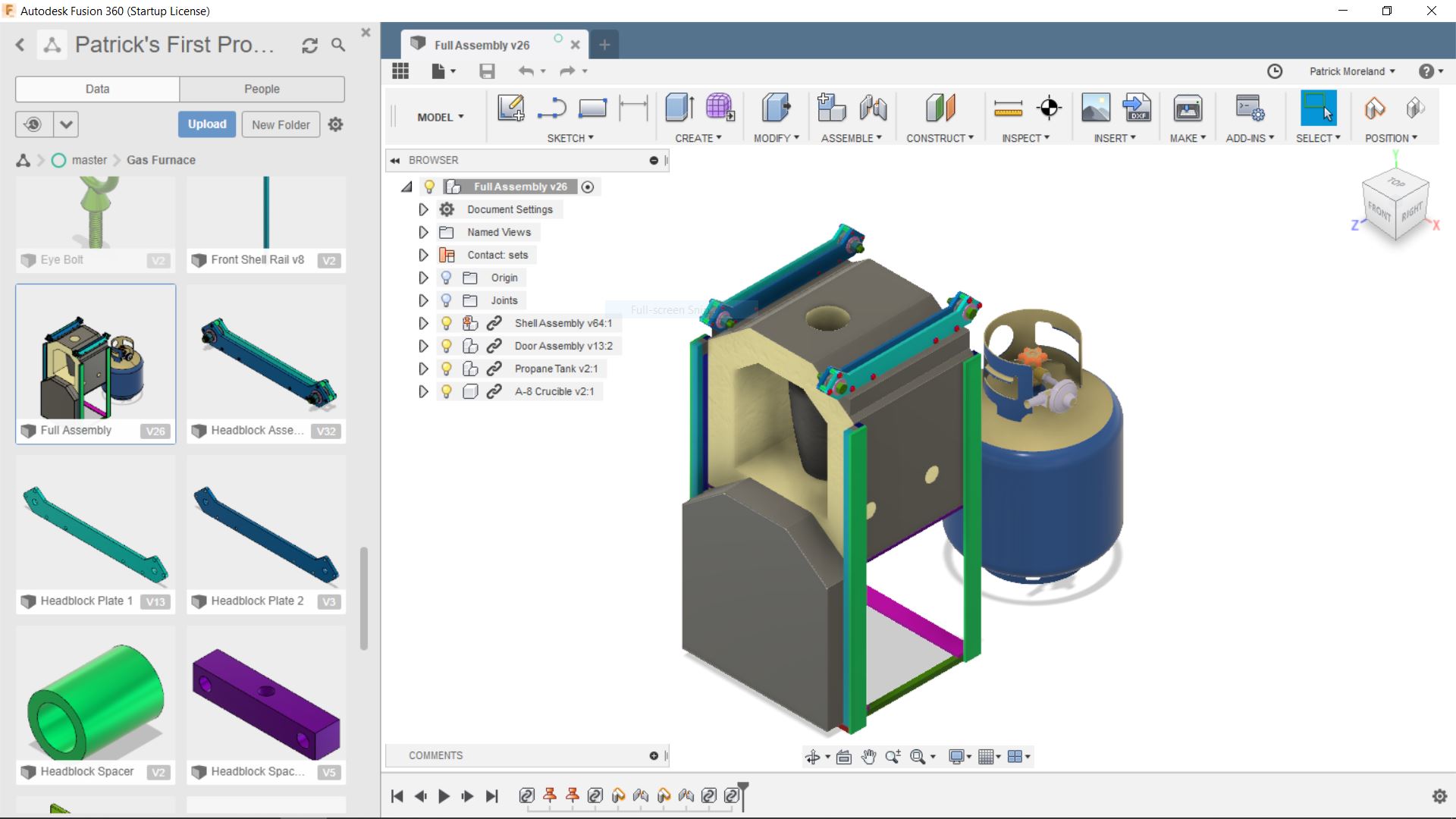Collapse the Full Assembly v26 root node
The height and width of the screenshot is (819, 1456).
tap(407, 187)
